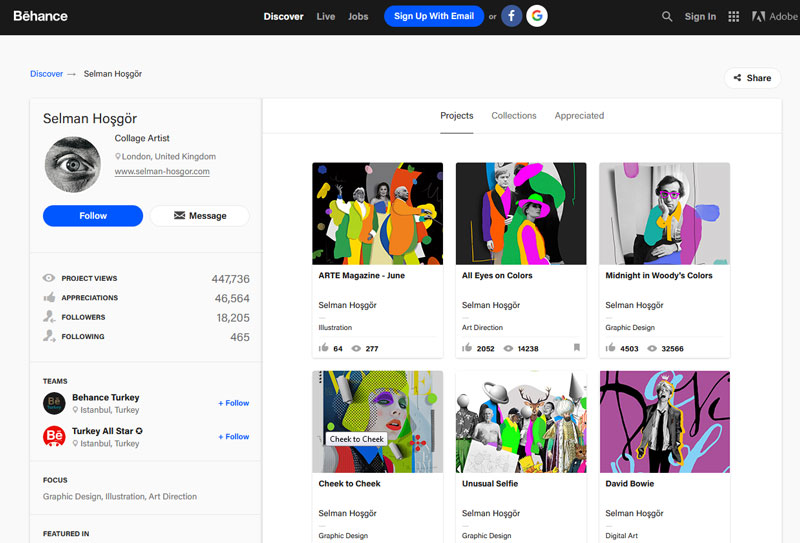
Task: Follow Selman Hoşgör with the blue button
Action: coord(93,216)
